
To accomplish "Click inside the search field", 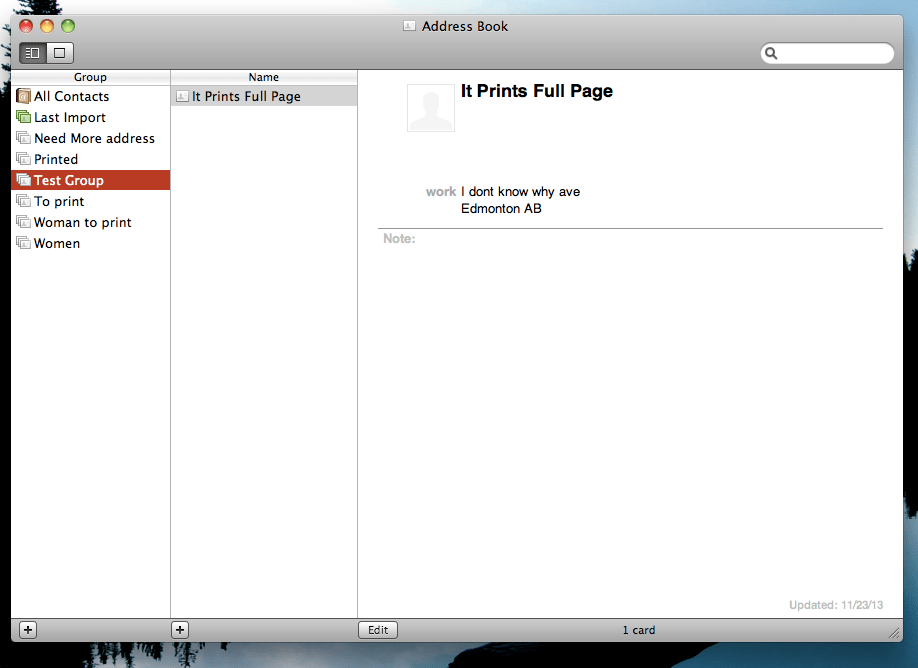I will (830, 52).
